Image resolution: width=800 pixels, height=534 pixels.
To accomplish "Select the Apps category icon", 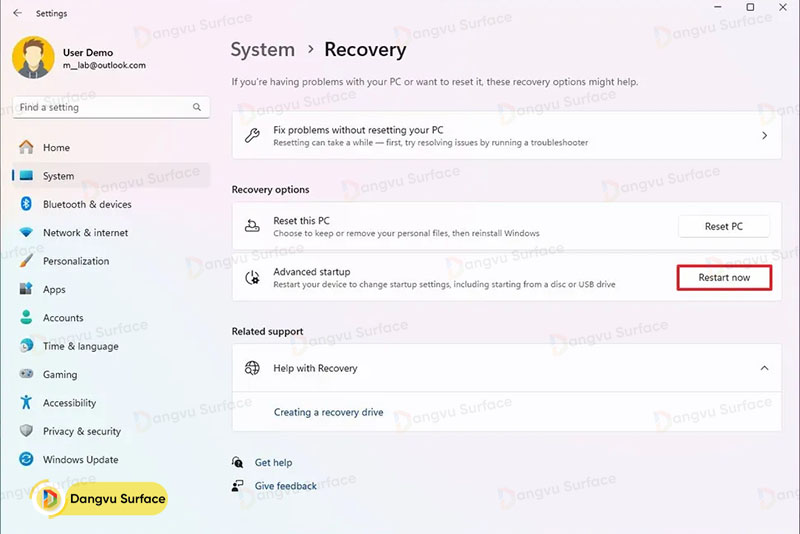I will click(x=26, y=290).
